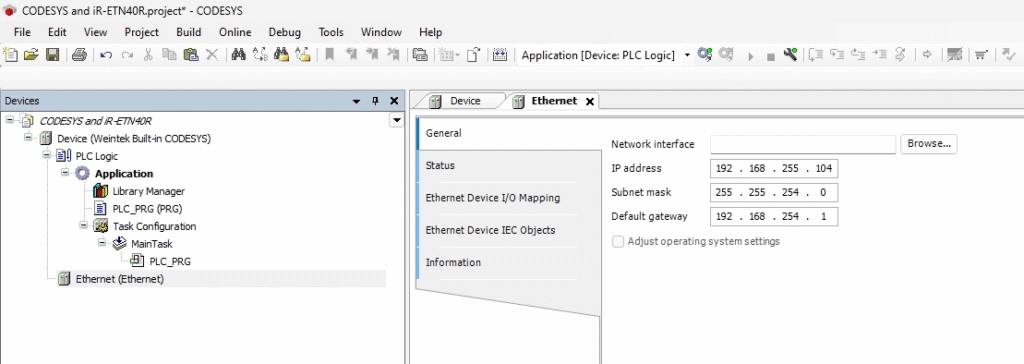Click the Redo toolbar arrow
Image resolution: width=1024 pixels, height=364 pixels.
coord(127,56)
